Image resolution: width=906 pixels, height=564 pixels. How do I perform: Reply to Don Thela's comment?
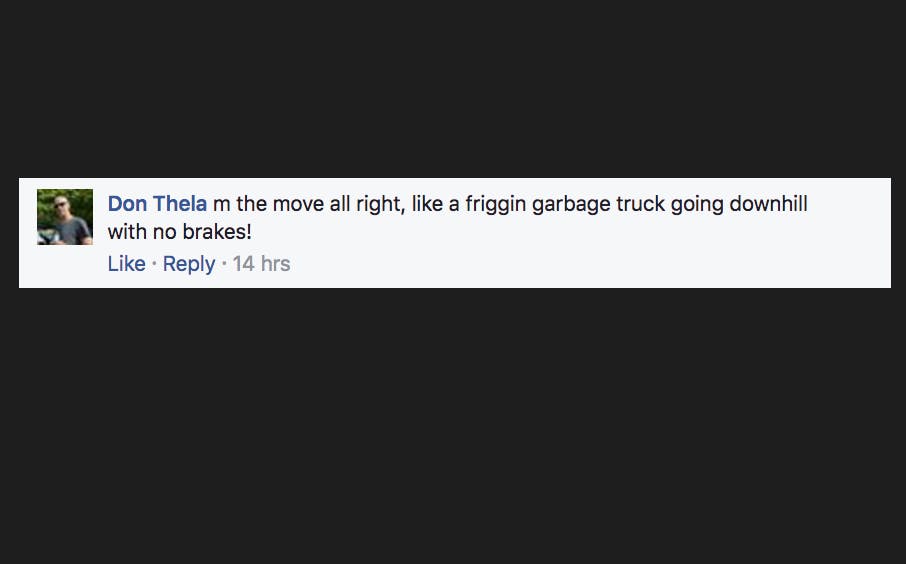tap(189, 264)
